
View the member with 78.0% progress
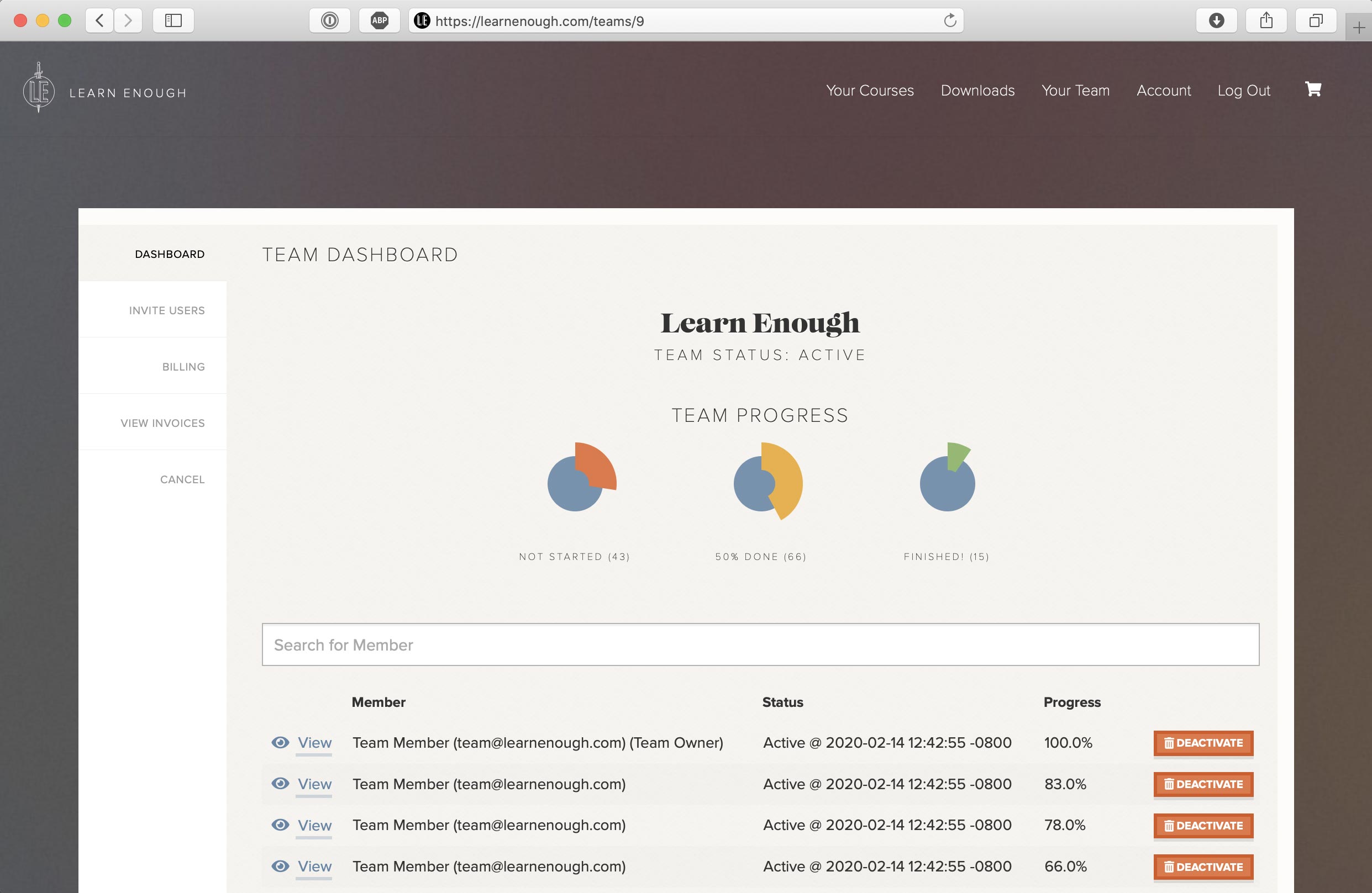314,825
